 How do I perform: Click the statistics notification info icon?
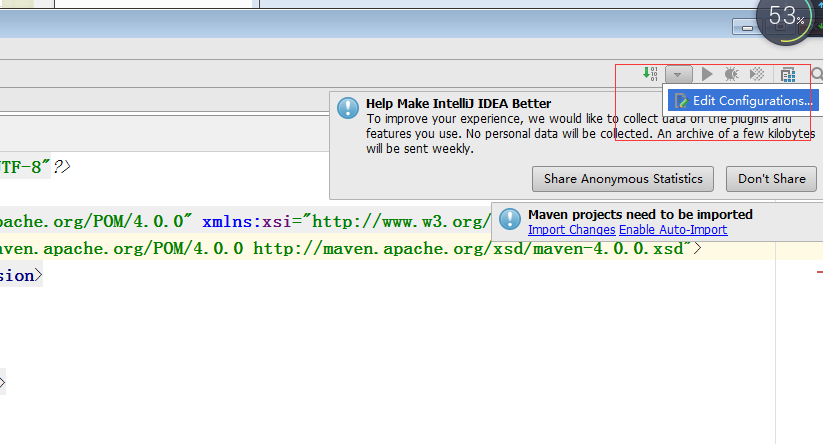pos(348,108)
